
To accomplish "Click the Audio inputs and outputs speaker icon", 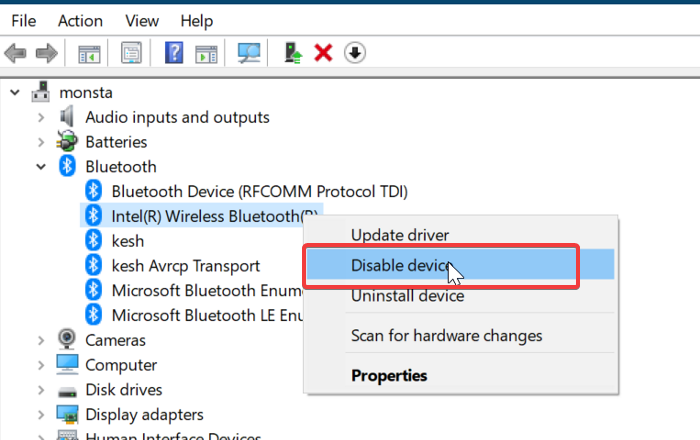I will click(x=67, y=116).
